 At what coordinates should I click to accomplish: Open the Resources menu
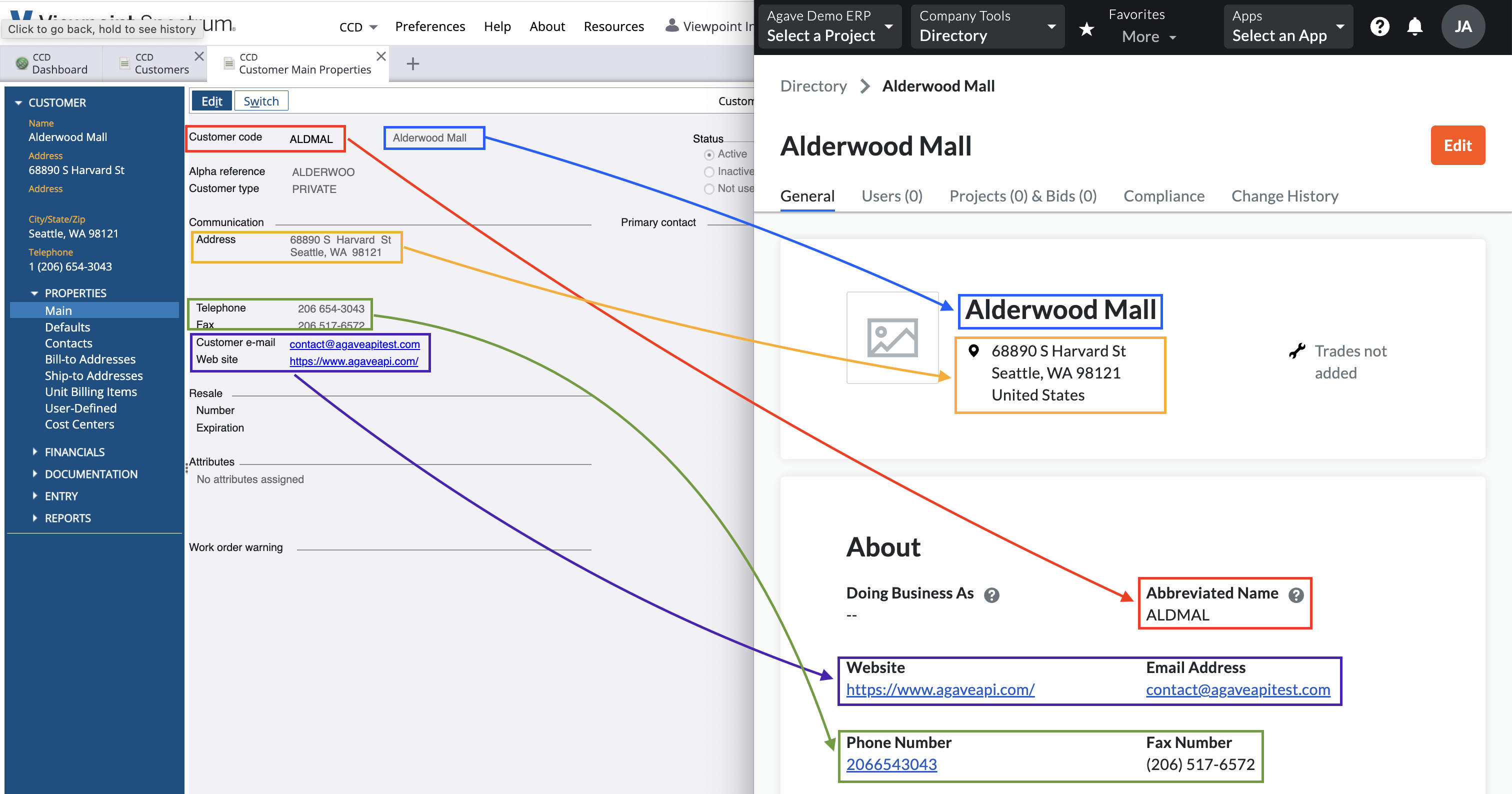[x=613, y=26]
